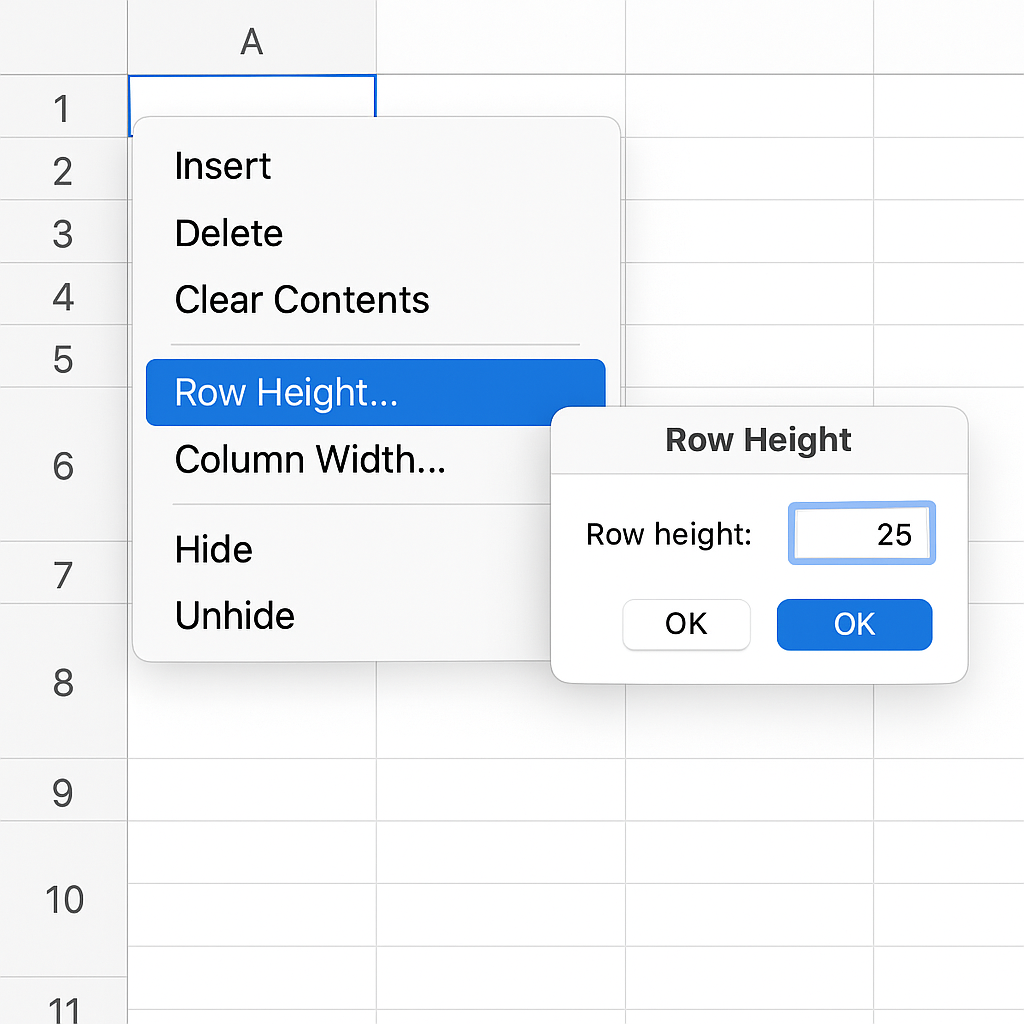Select Delete in the context menu

229,233
